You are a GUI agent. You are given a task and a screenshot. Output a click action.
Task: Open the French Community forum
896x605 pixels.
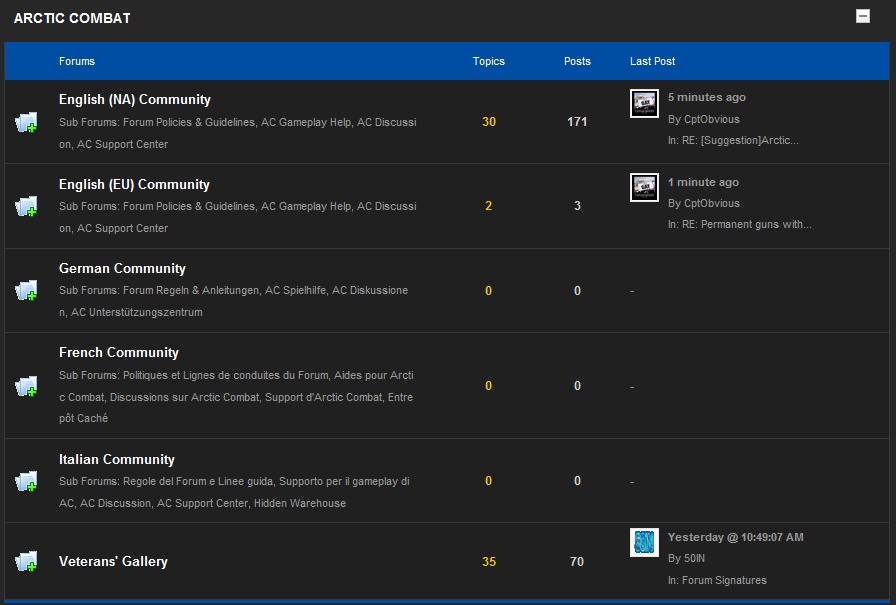click(119, 352)
